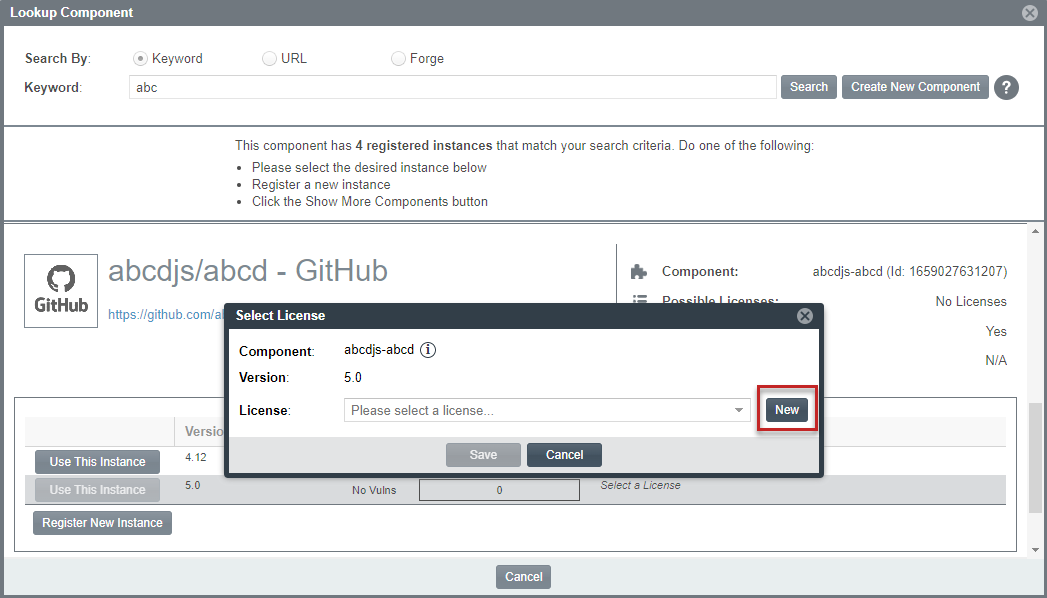Select the Keyword radio button
This screenshot has width=1047, height=598.
point(140,59)
